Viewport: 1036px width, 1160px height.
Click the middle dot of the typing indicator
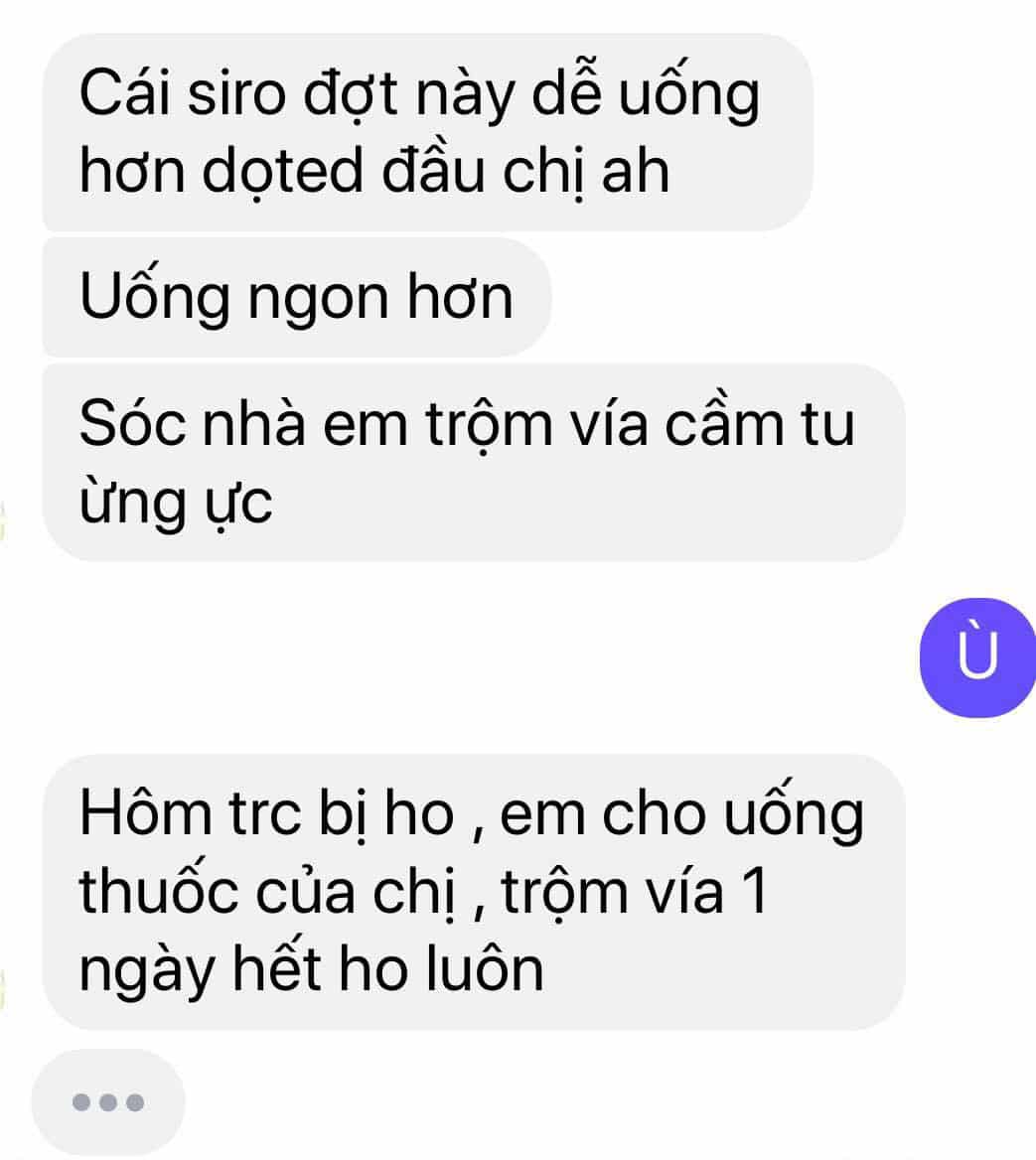(108, 1102)
